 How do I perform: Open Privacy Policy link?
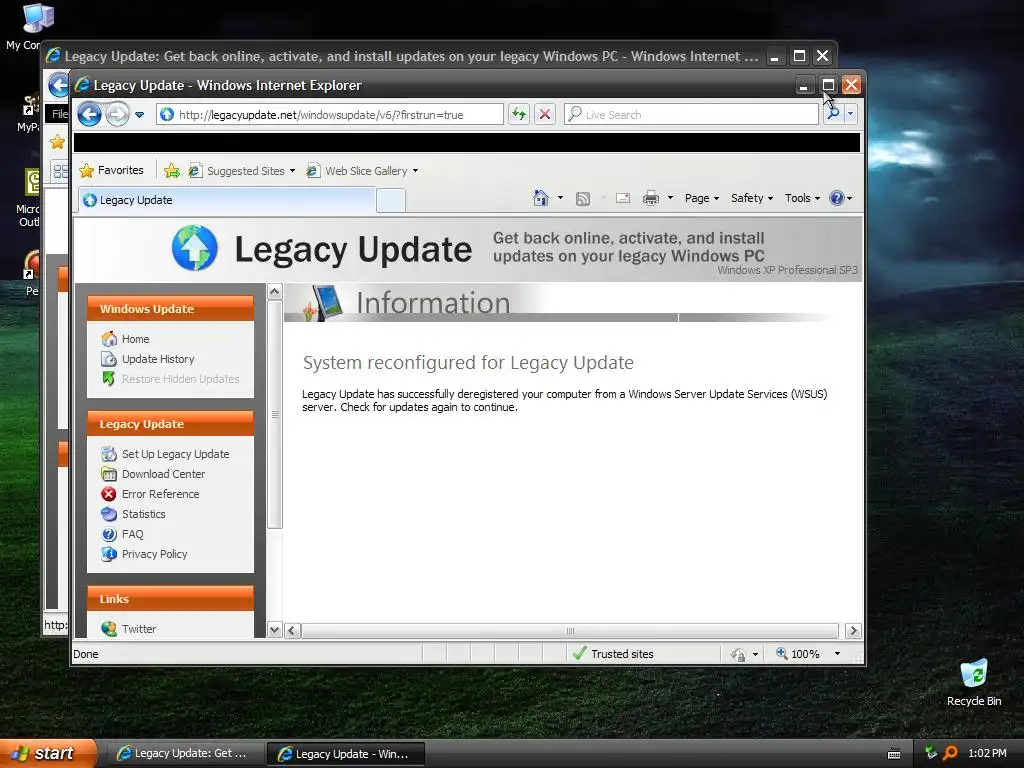154,554
